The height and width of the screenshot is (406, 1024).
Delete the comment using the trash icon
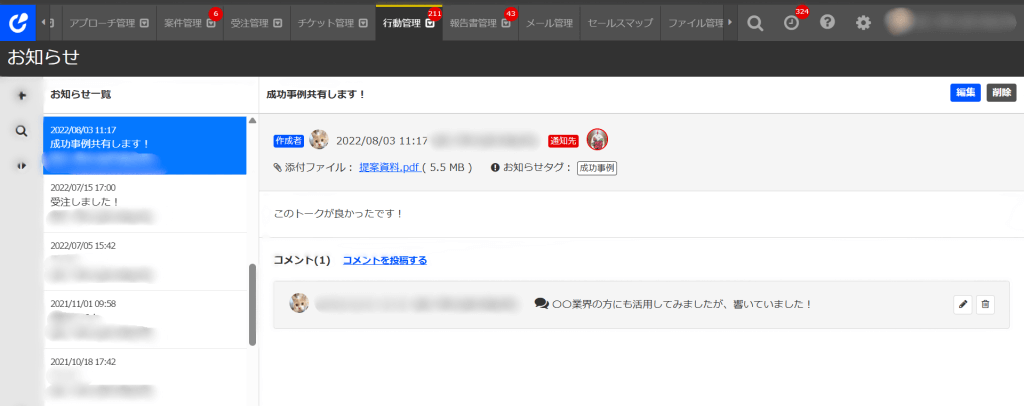[x=985, y=304]
